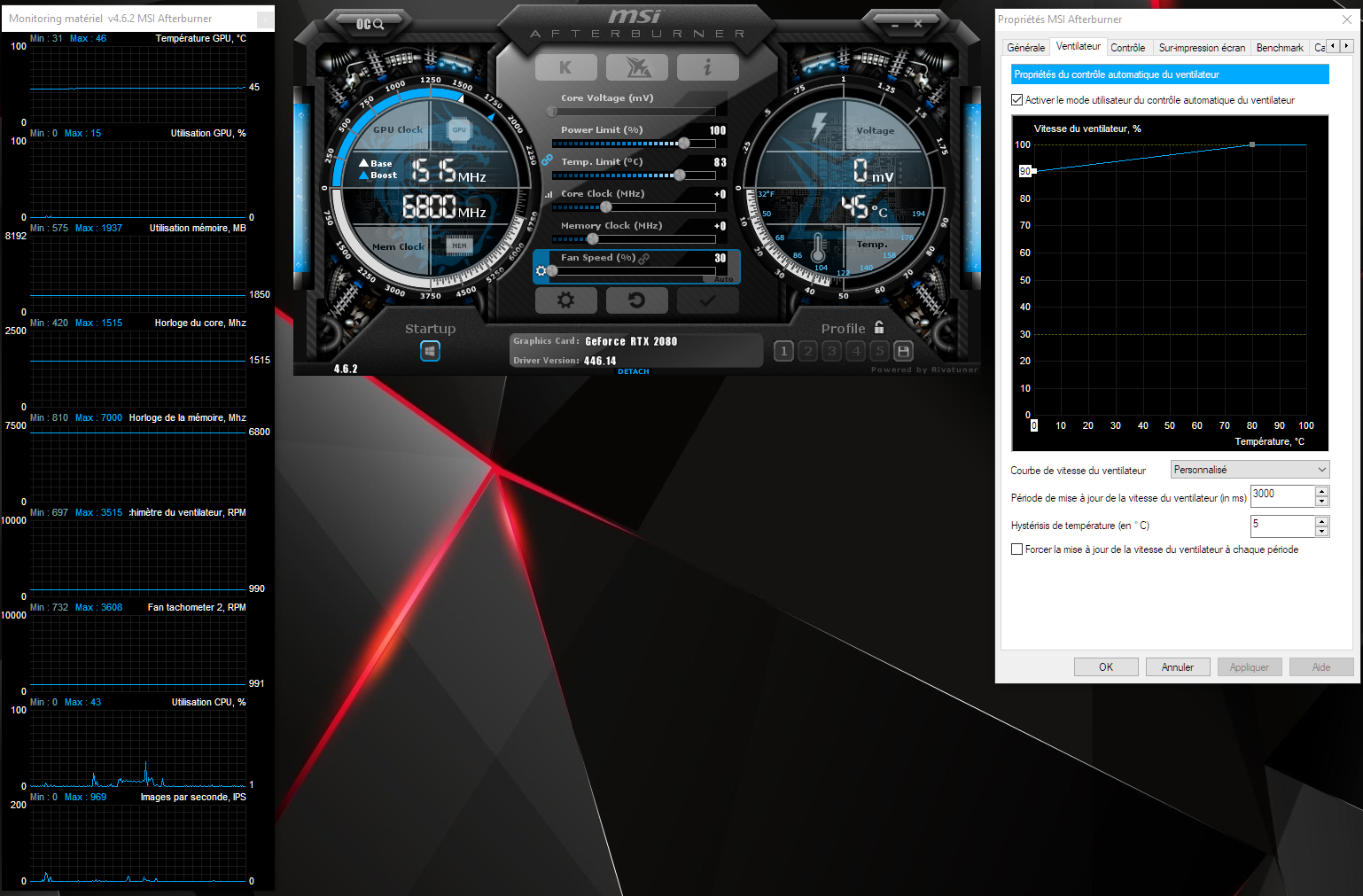Click the apply checkmark button
The image size is (1363, 896).
point(707,300)
